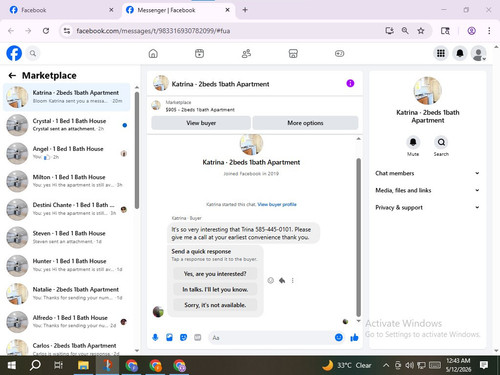
Task: Open the emoji picker in message box
Action: point(339,338)
